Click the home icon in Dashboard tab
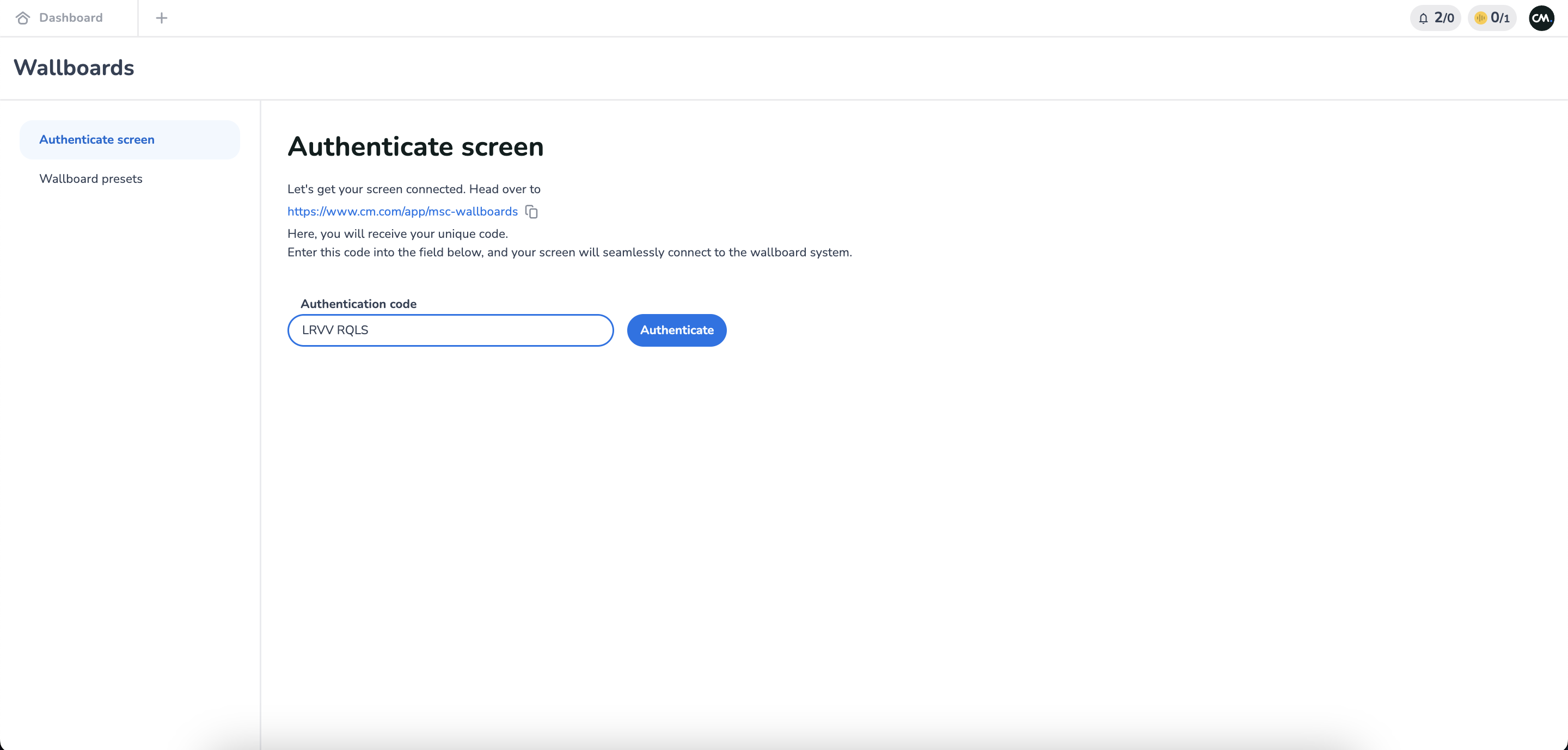Screen dimensions: 1568x750 coord(22,17)
